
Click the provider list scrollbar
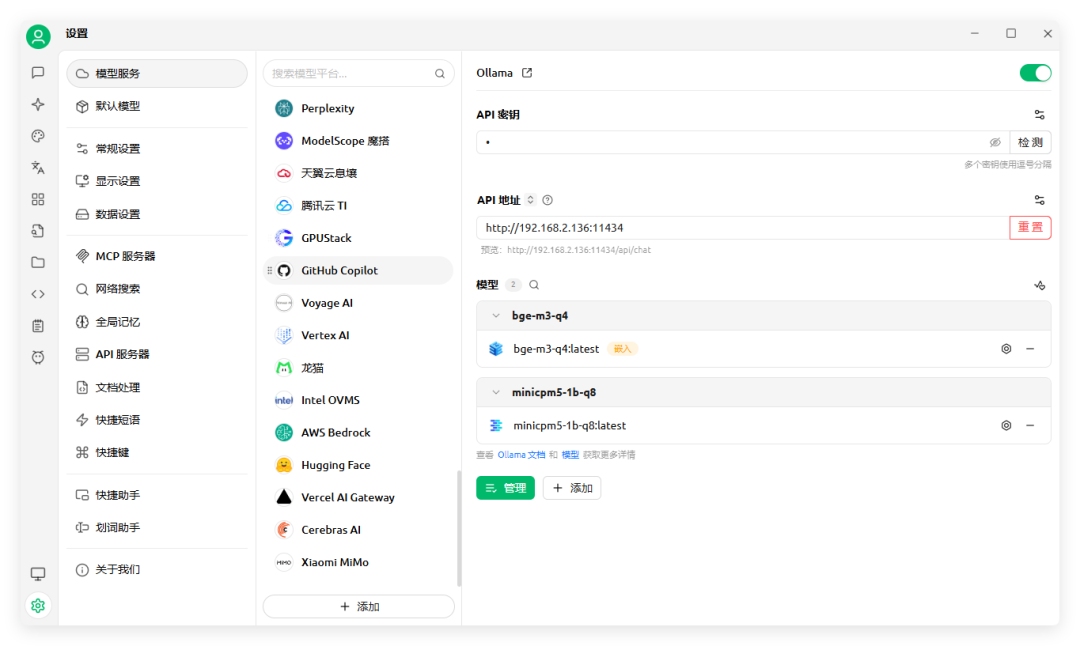click(459, 528)
